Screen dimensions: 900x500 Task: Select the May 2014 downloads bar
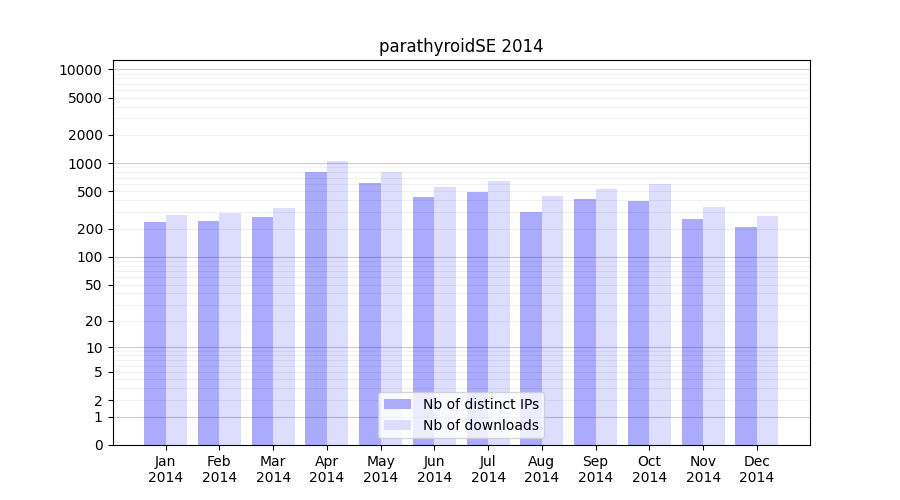tap(391, 308)
